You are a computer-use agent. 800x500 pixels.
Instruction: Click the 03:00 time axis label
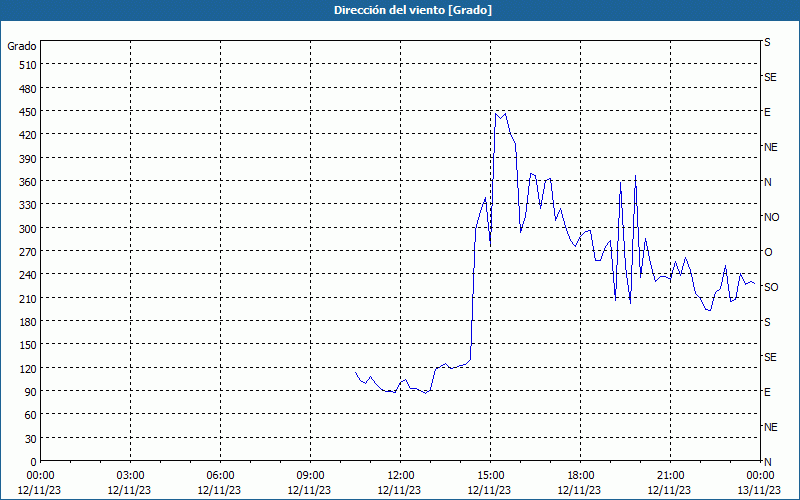coord(130,476)
